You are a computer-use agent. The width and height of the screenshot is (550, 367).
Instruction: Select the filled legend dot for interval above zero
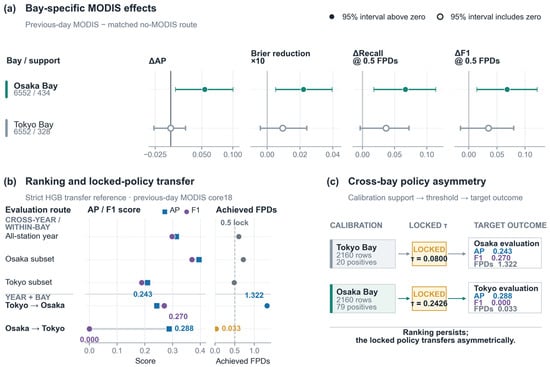click(332, 17)
